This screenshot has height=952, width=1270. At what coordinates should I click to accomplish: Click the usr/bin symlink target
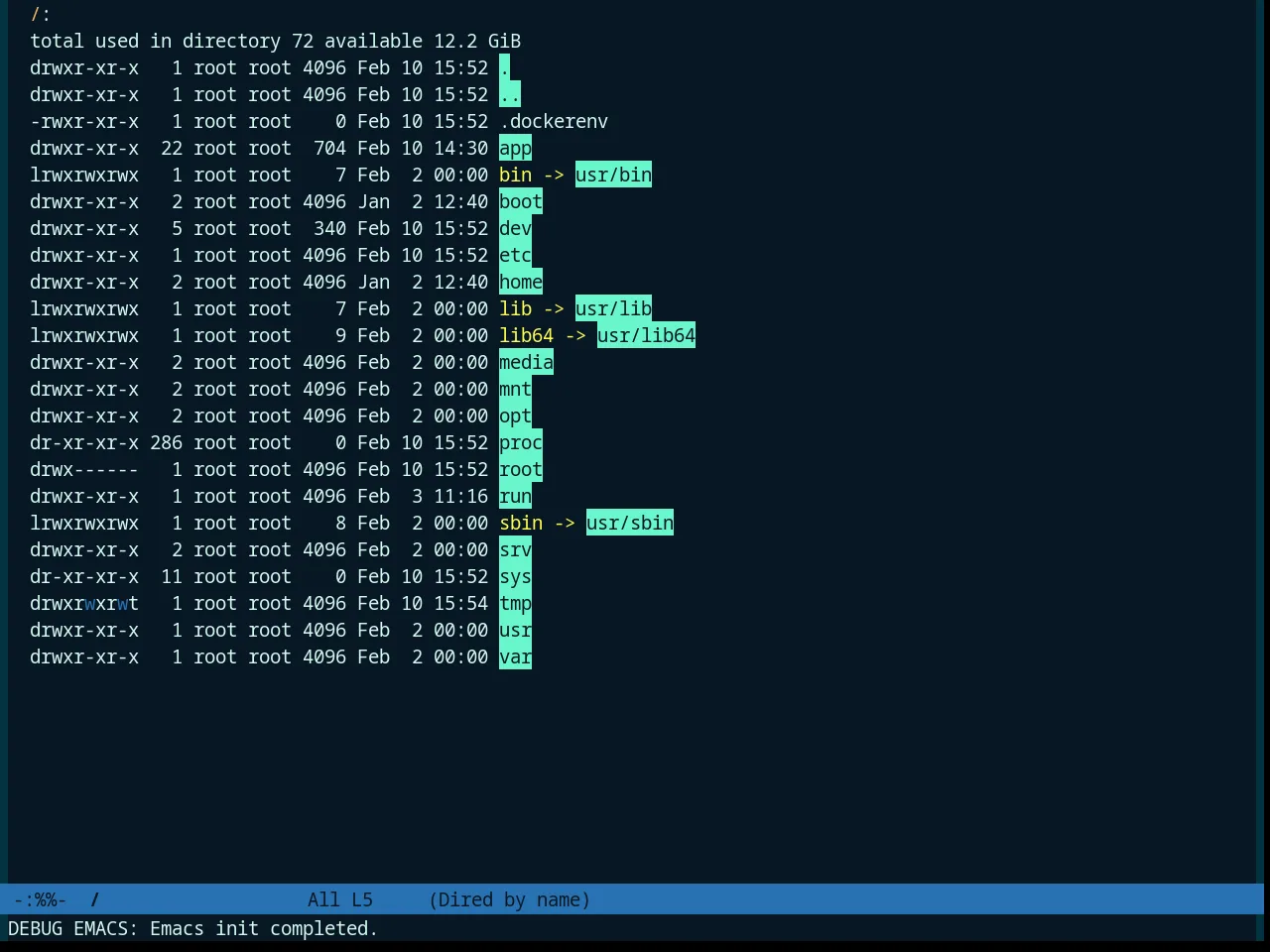[613, 176]
